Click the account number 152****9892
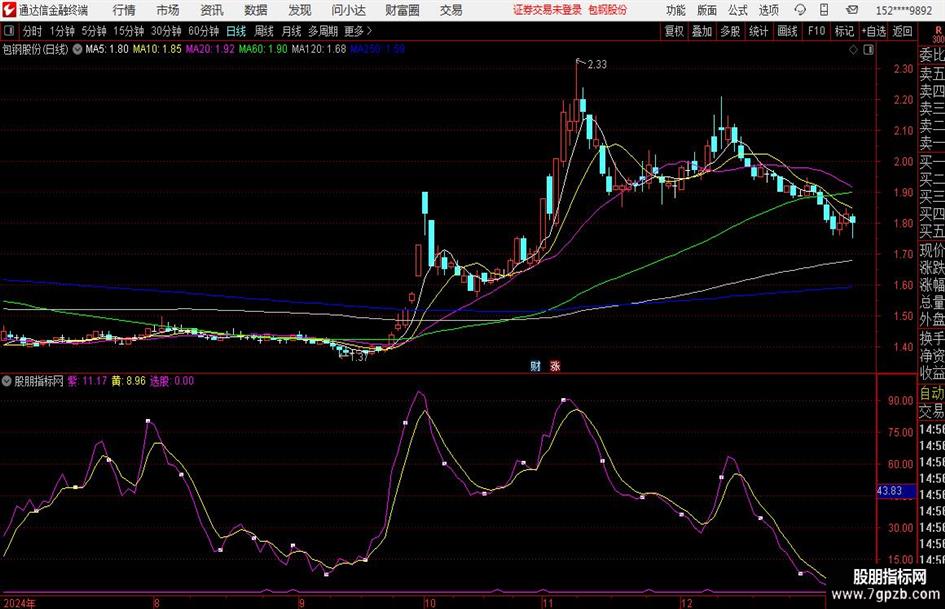Viewport: 945px width, 609px height. 903,10
